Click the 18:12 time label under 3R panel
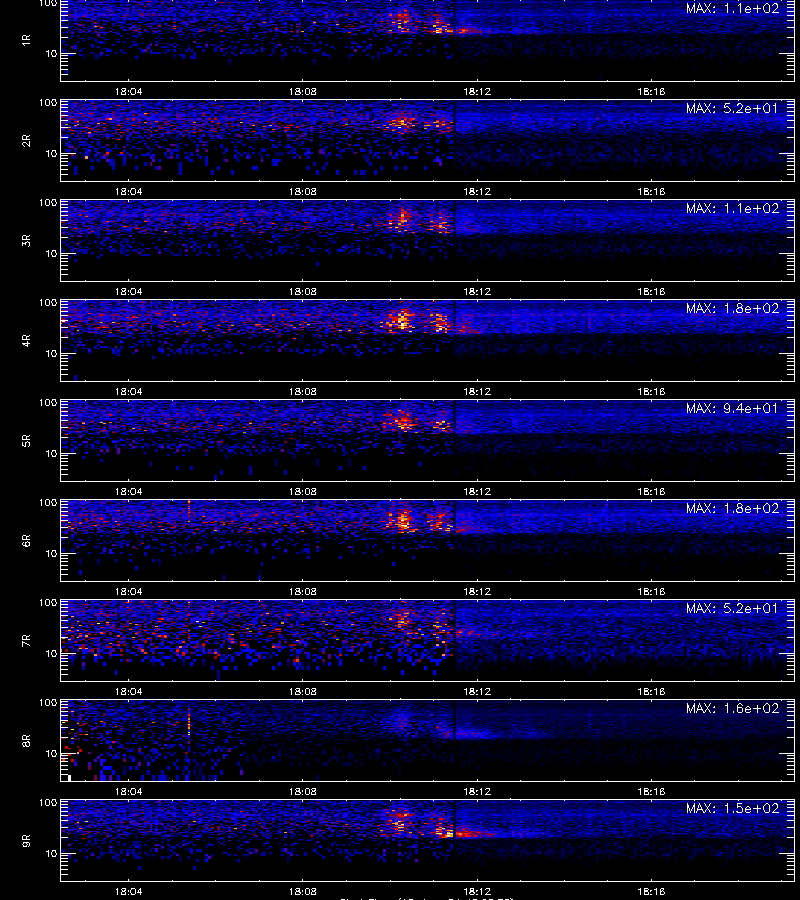The height and width of the screenshot is (900, 800). (x=477, y=292)
